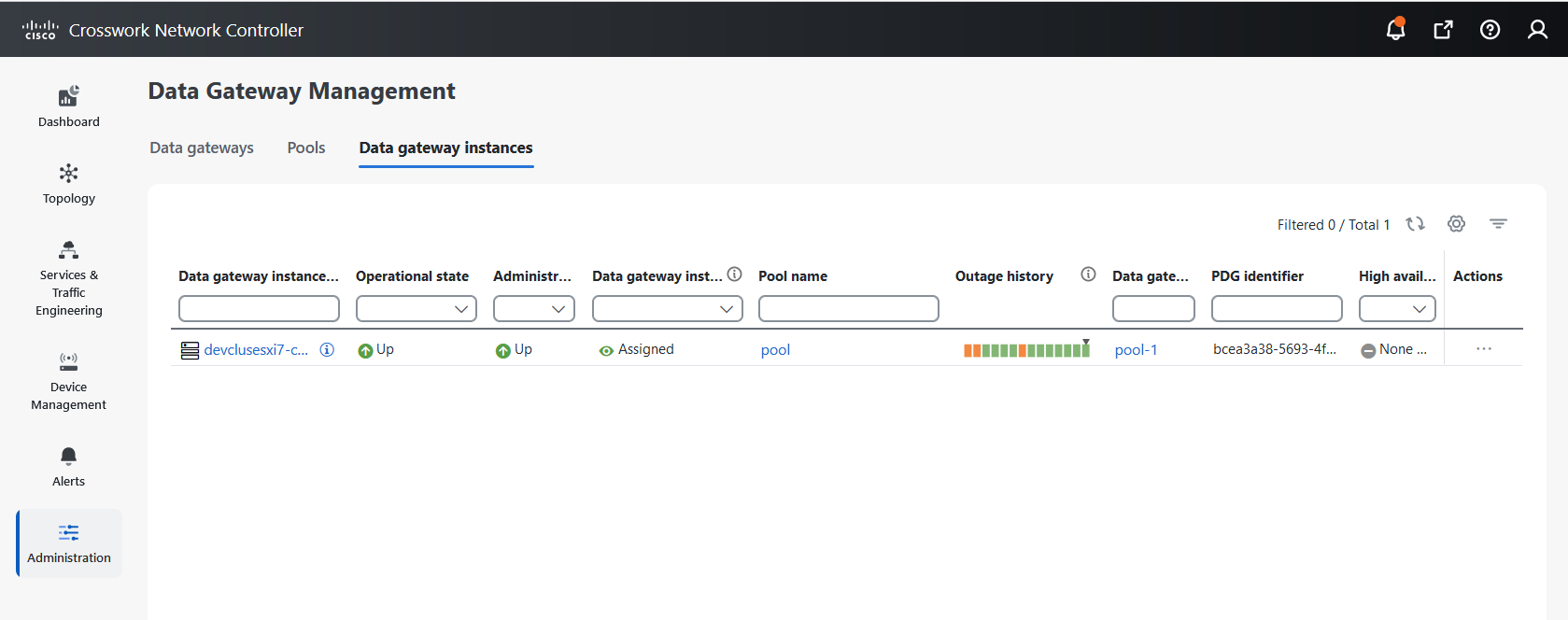The width and height of the screenshot is (1568, 620).
Task: Open Data gateway instance role filter dropdown
Action: 668,309
